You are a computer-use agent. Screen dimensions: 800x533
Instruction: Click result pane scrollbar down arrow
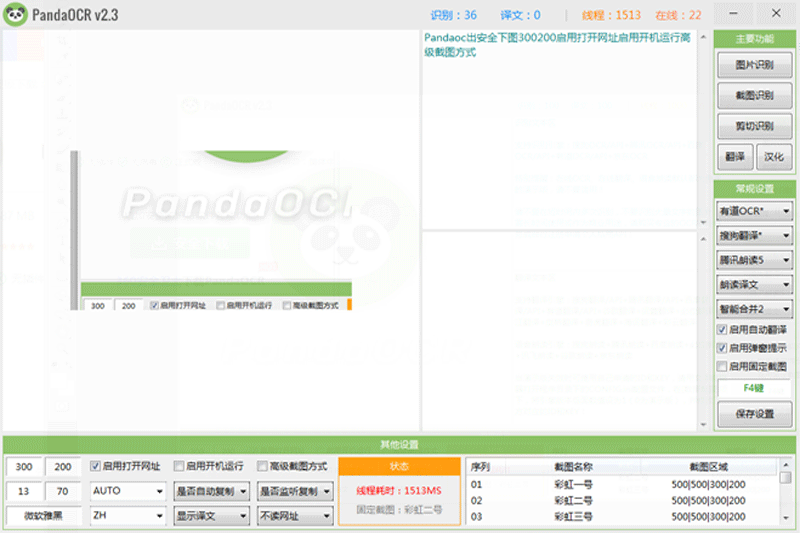pyautogui.click(x=704, y=222)
